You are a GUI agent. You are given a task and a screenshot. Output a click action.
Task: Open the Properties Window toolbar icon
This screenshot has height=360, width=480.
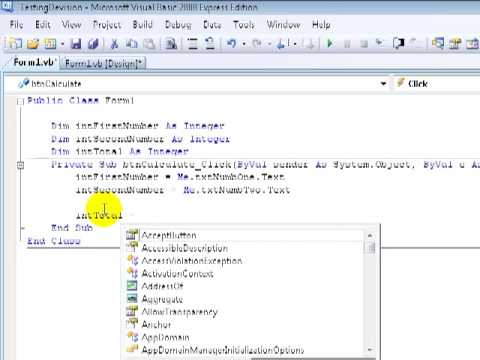(455, 44)
